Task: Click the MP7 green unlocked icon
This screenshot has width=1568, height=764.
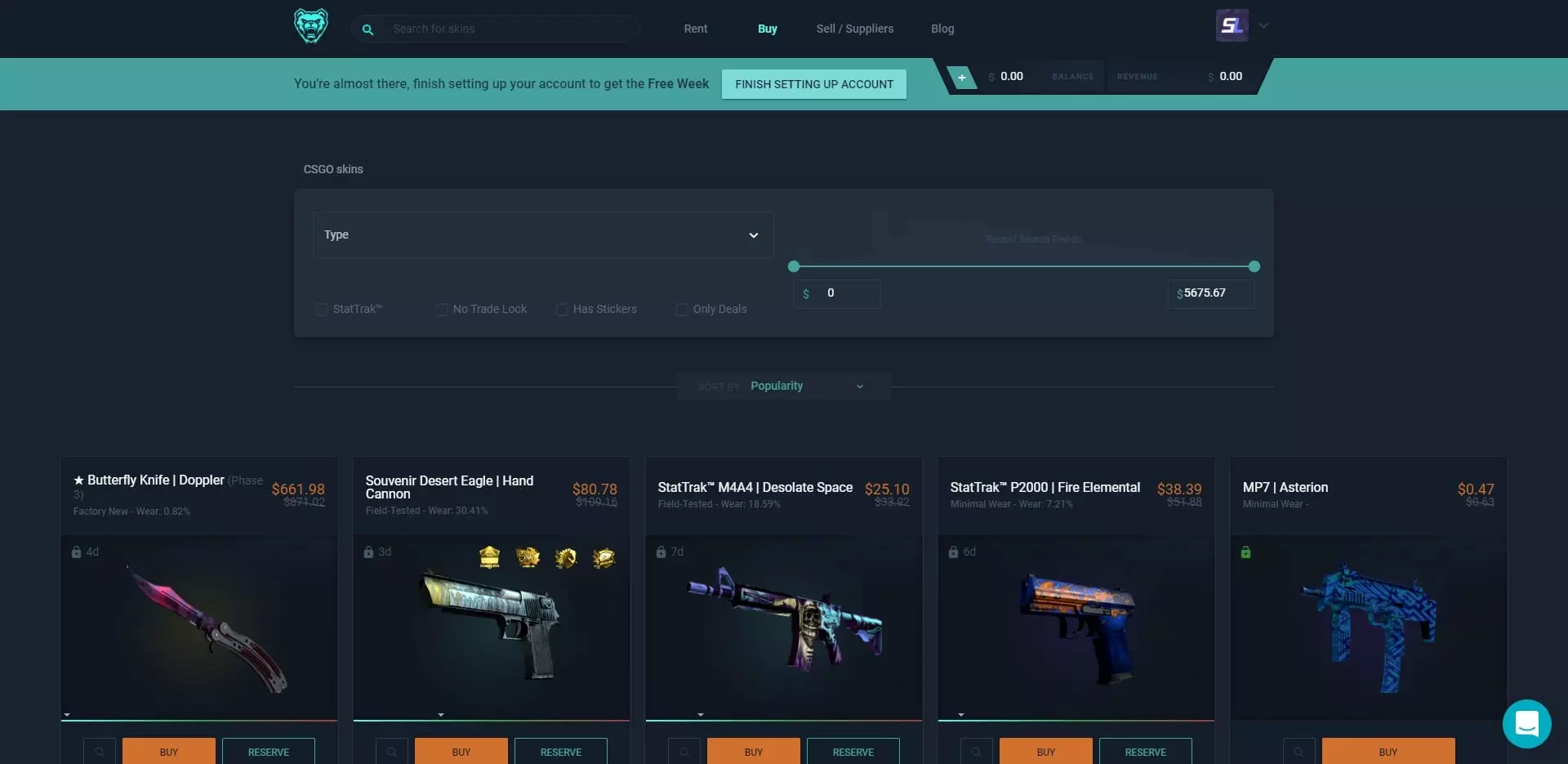Action: pyautogui.click(x=1245, y=552)
